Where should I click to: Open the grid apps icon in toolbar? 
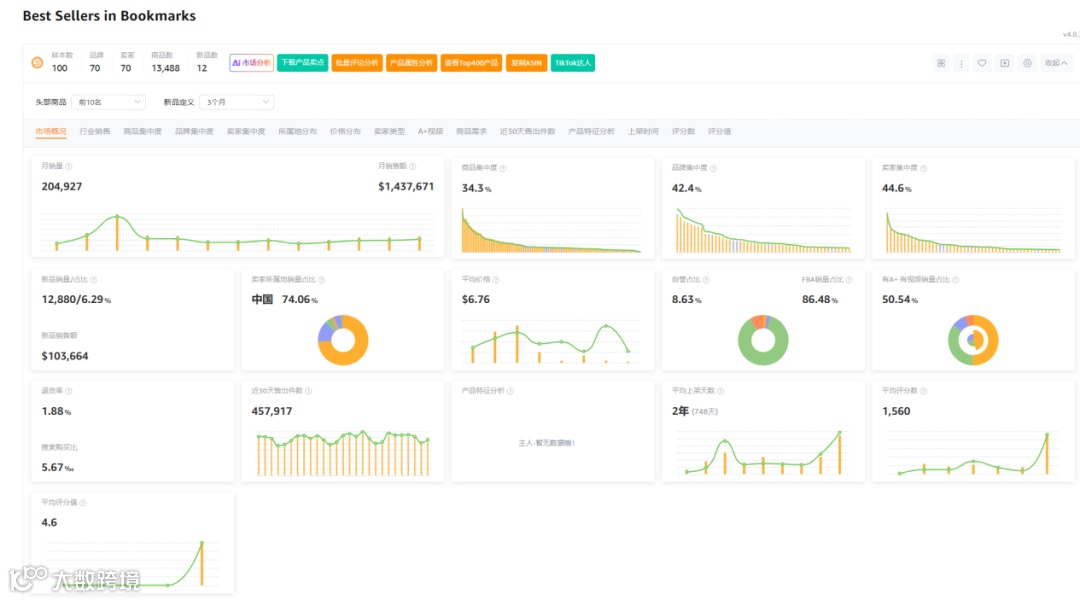pos(941,63)
